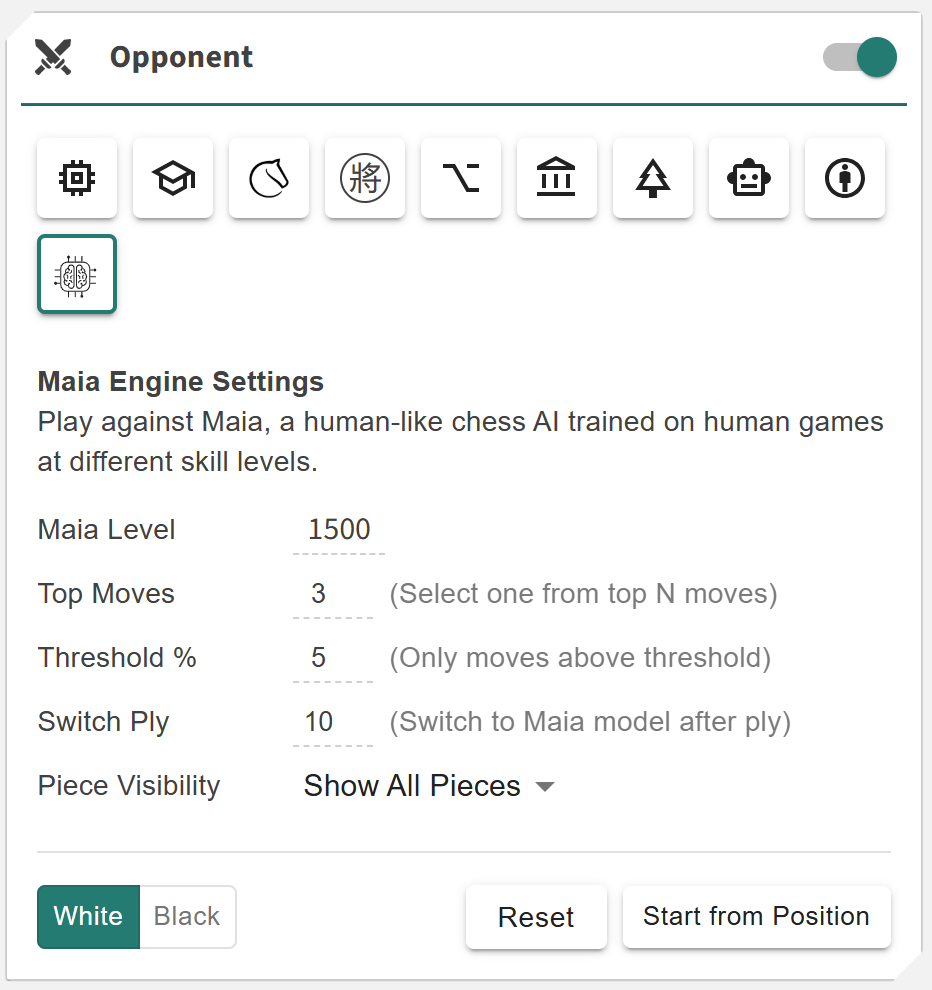This screenshot has height=990, width=932.
Task: Click the crossed swords Opponent icon
Action: tap(53, 57)
